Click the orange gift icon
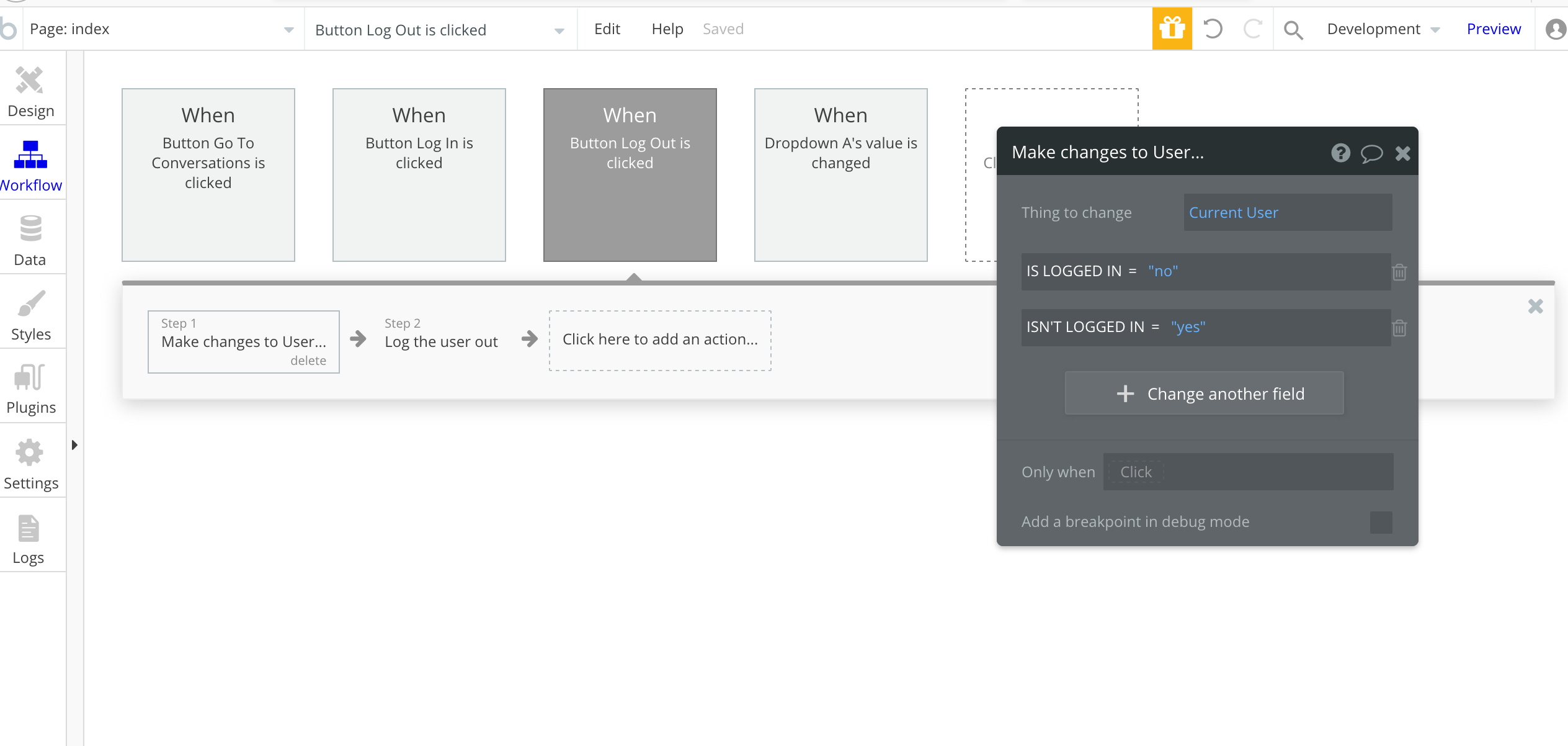Screen dimensions: 1568x746 [1172, 29]
